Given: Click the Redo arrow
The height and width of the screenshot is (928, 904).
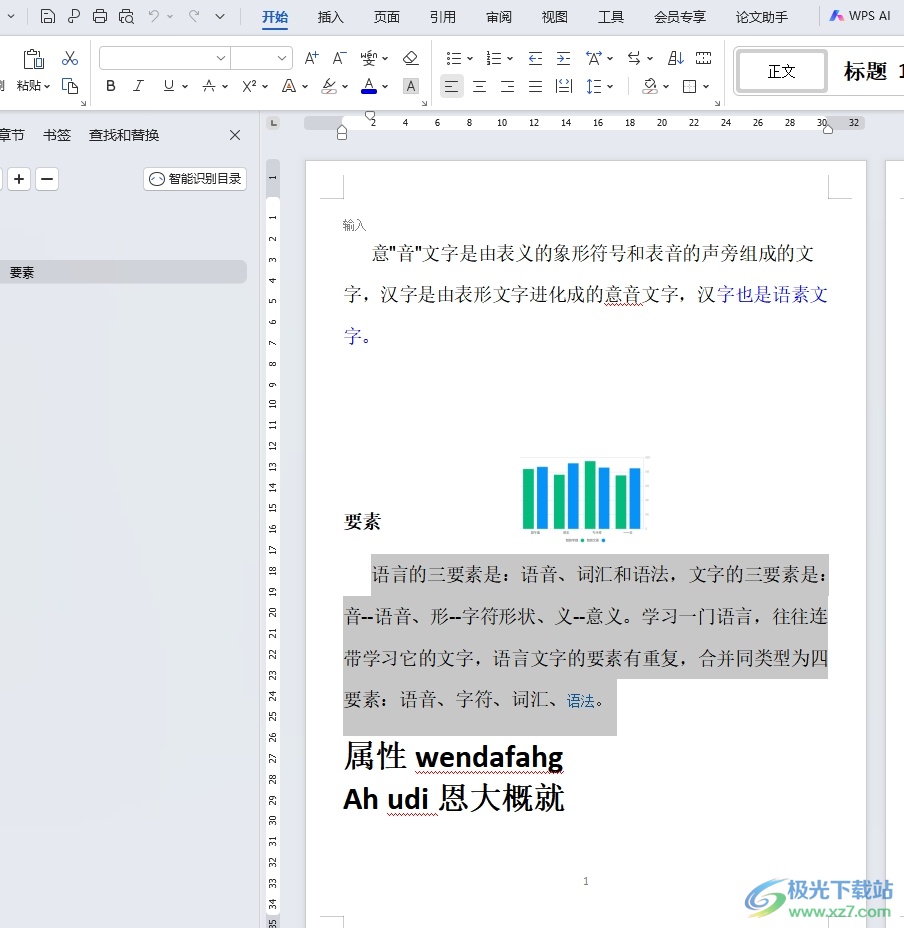Looking at the screenshot, I should 194,16.
